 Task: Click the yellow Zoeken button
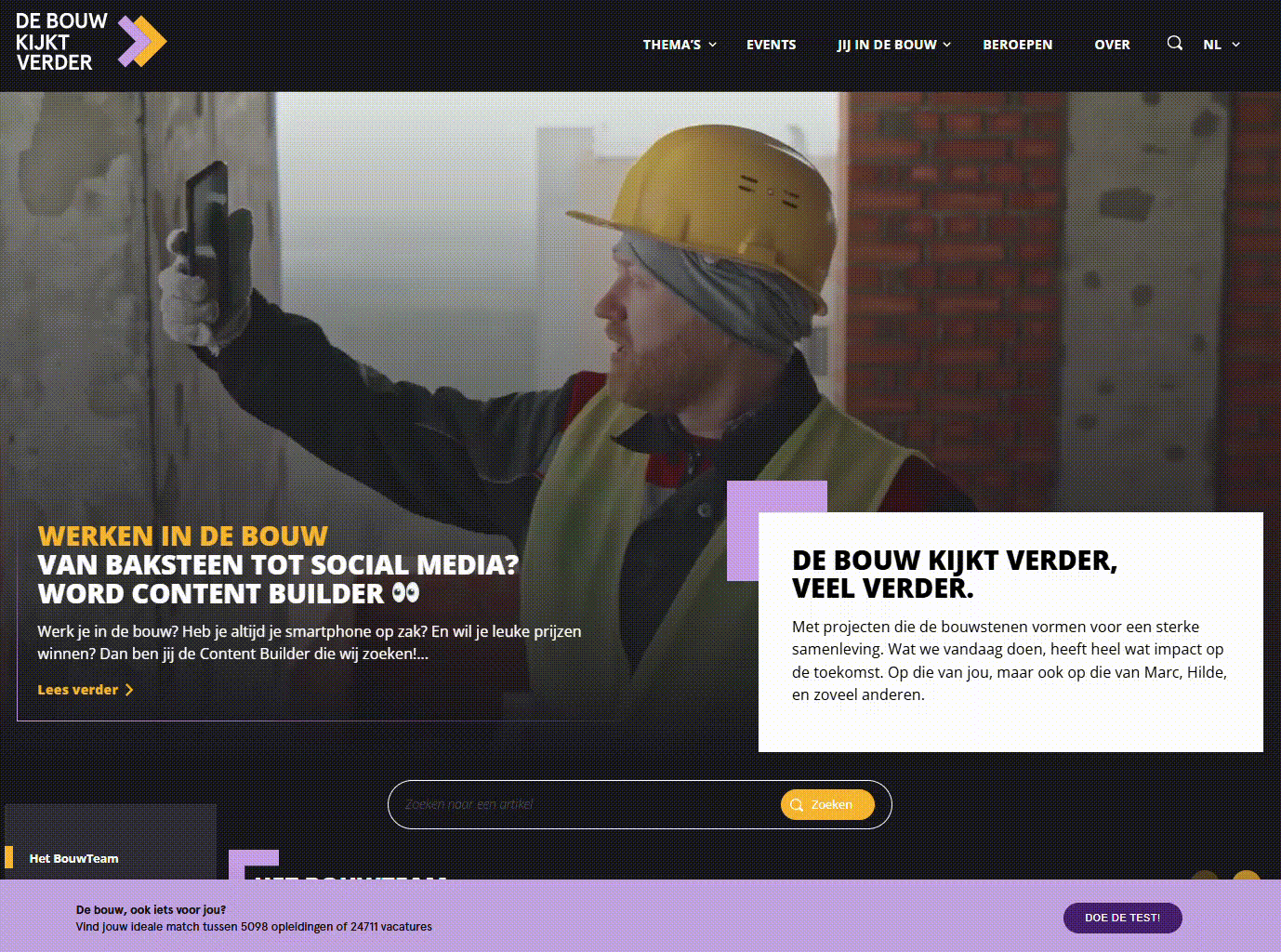(x=827, y=805)
